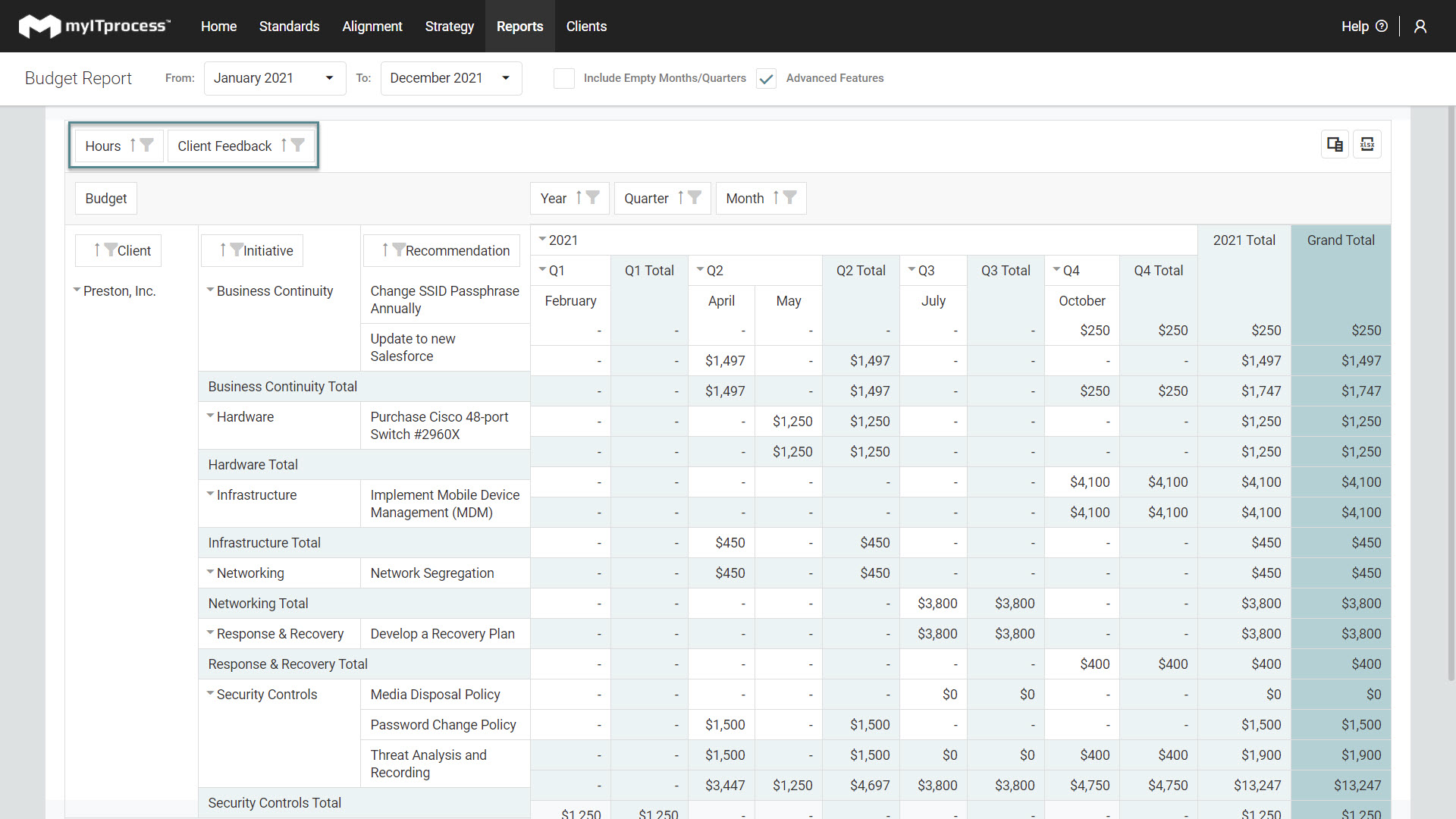Collapse the Hardware initiative group

coord(210,416)
